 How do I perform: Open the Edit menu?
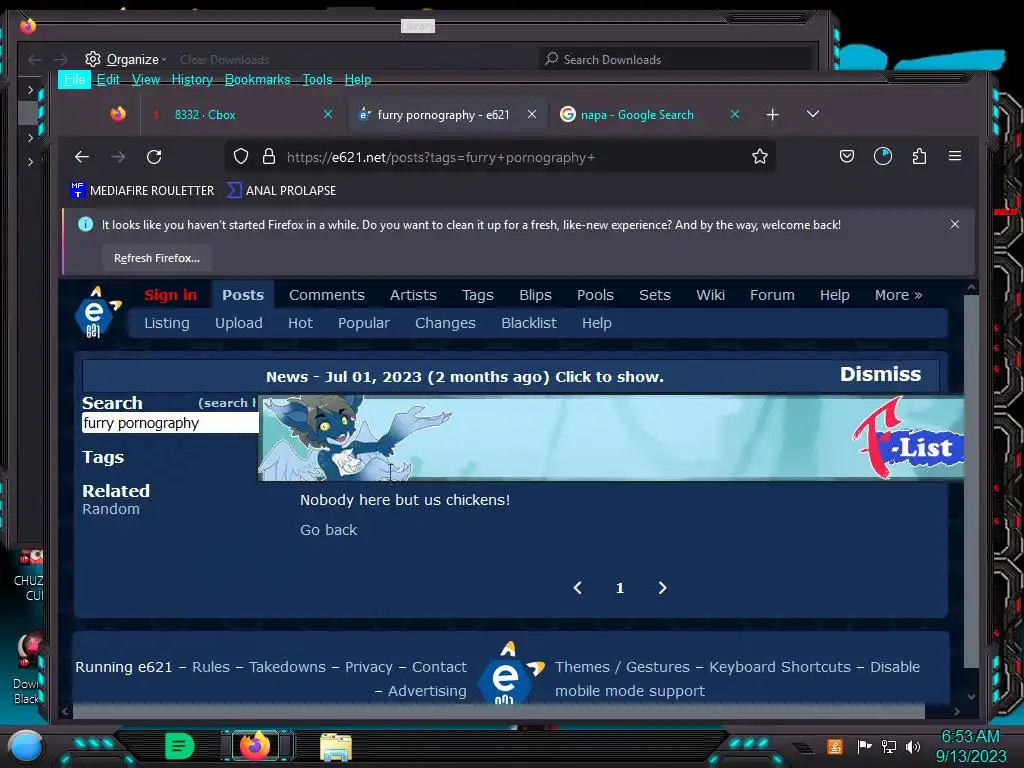tap(108, 80)
